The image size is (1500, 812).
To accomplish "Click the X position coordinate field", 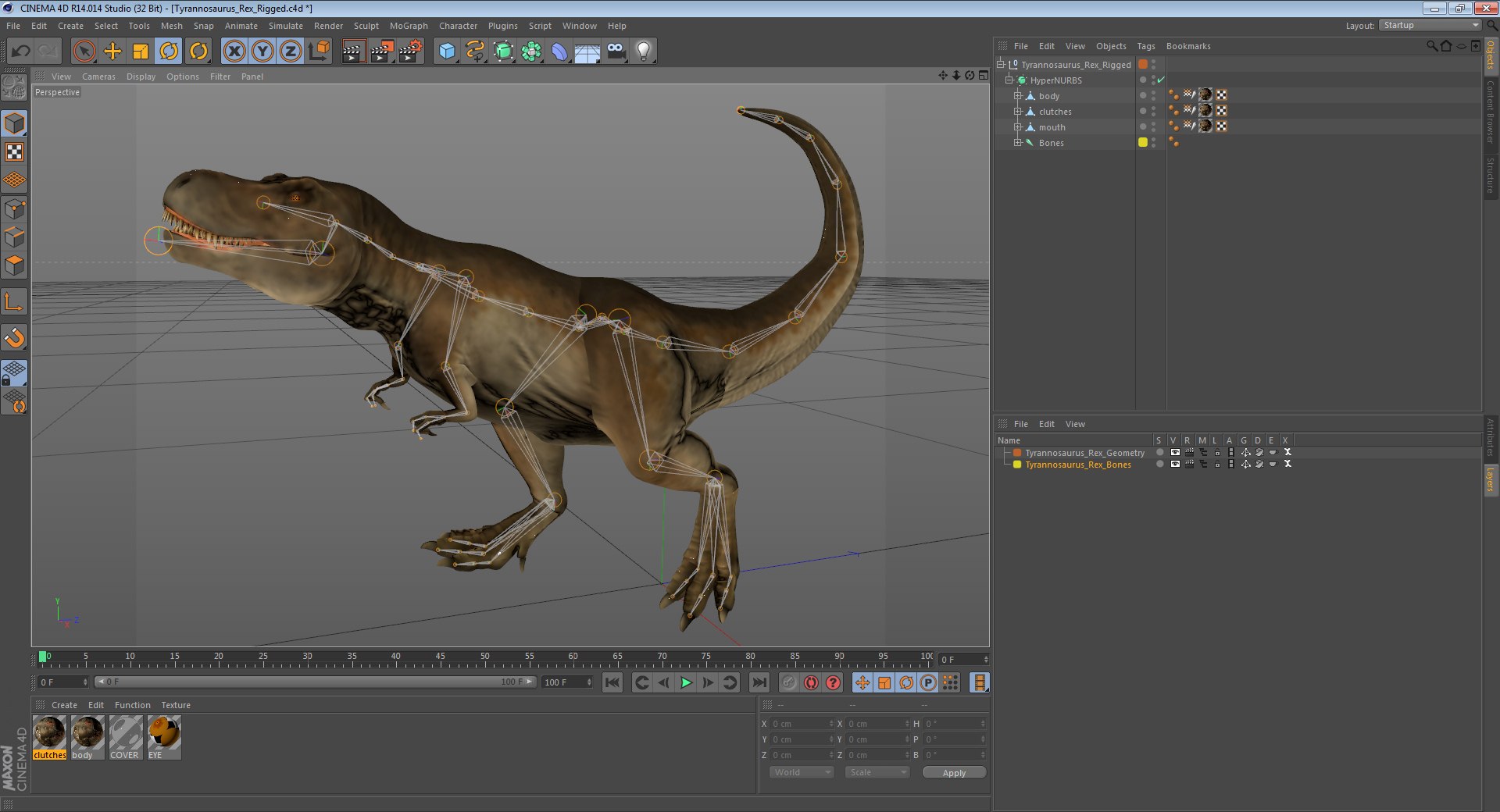I will pyautogui.click(x=802, y=724).
